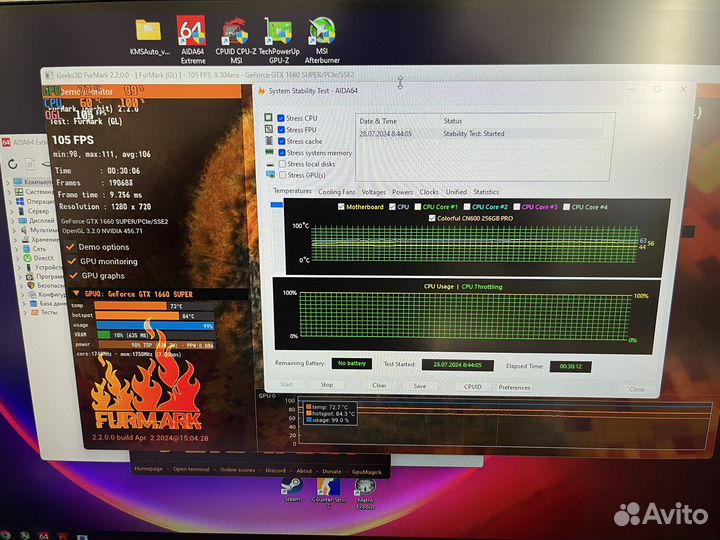The width and height of the screenshot is (720, 540).
Task: Open CPUID from the stability test window
Action: 472,387
